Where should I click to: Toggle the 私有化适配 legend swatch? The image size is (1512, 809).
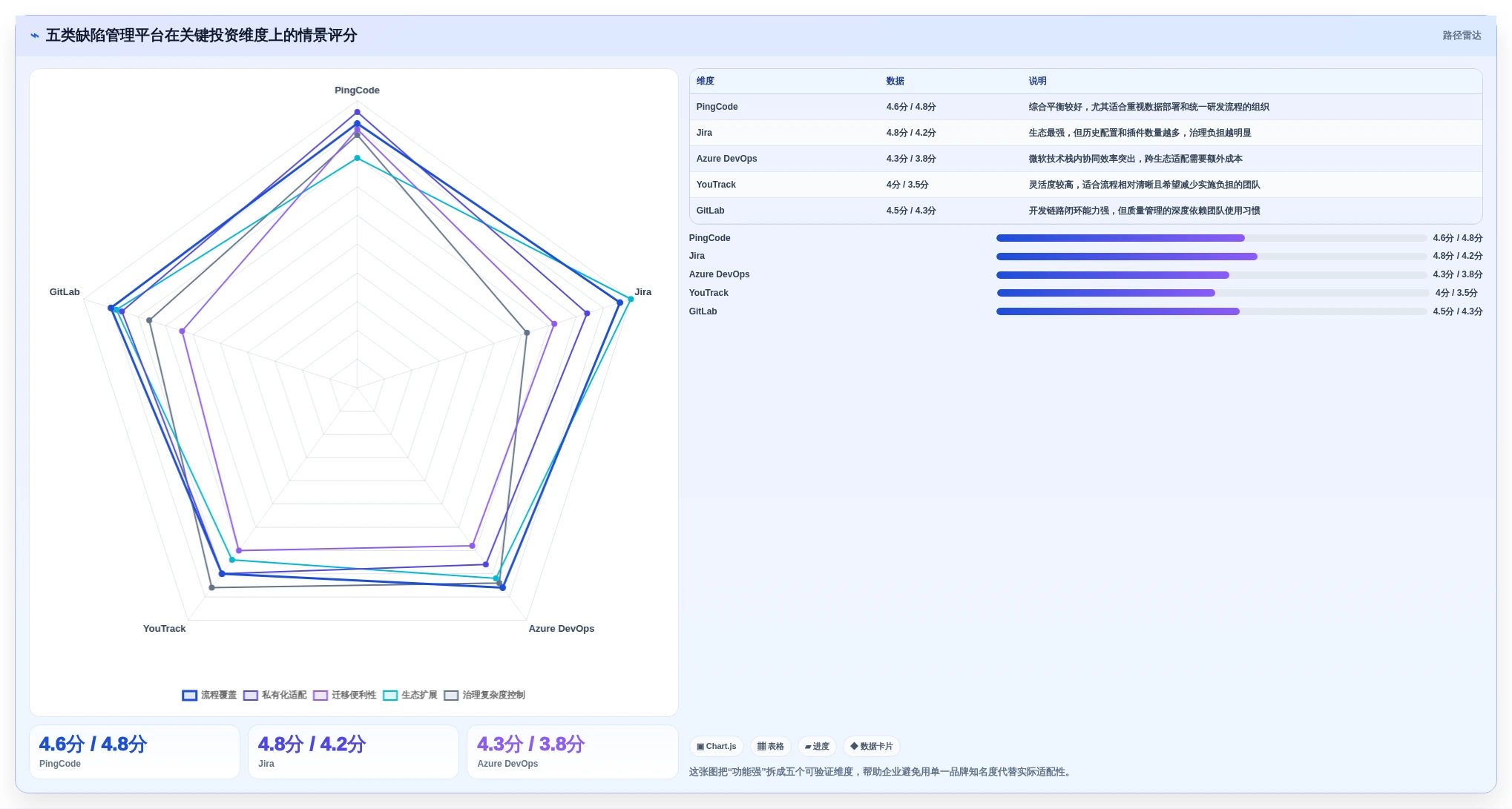point(251,696)
